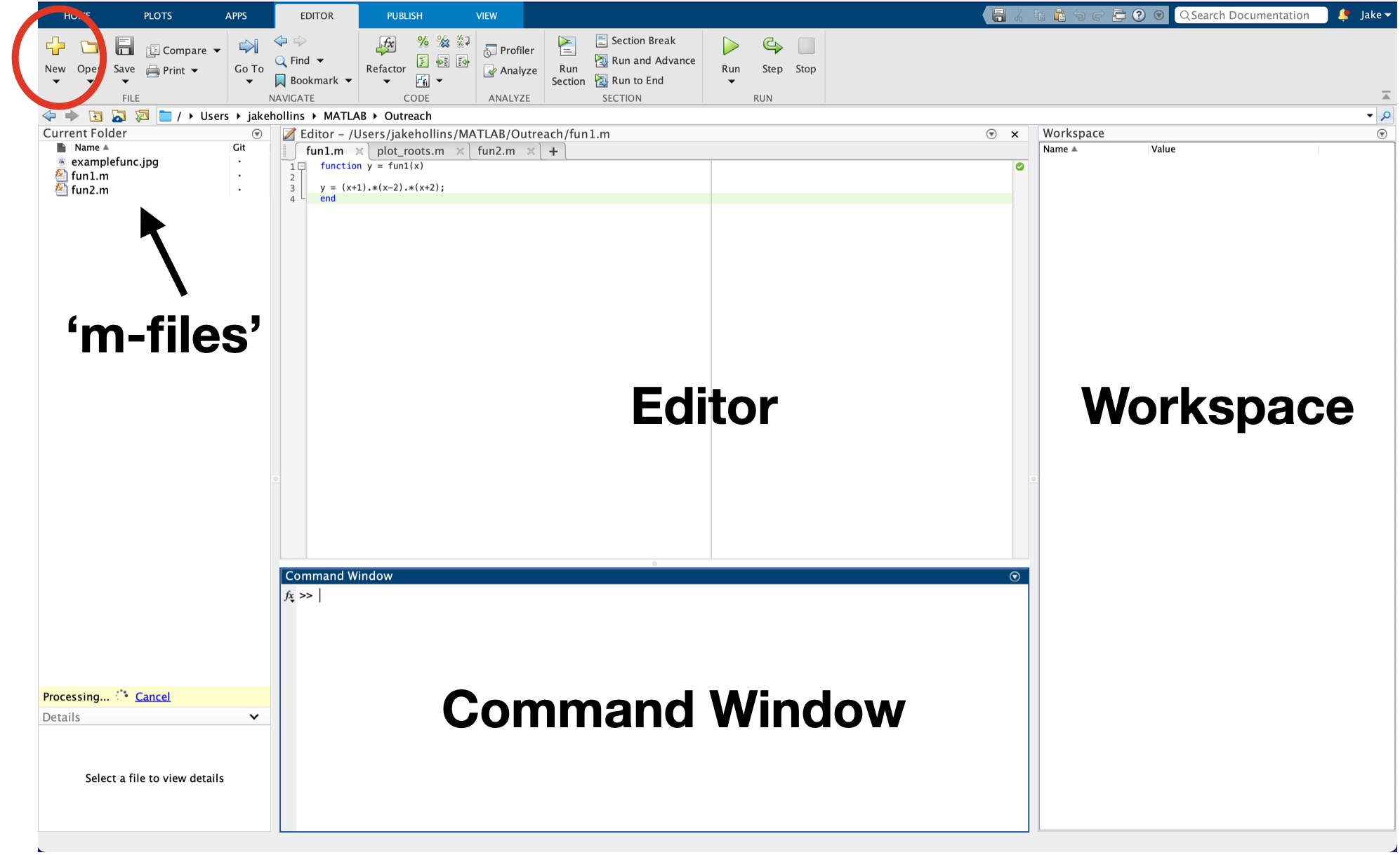Open the address bar path history dropdown
The height and width of the screenshot is (855, 1400).
pos(1370,116)
